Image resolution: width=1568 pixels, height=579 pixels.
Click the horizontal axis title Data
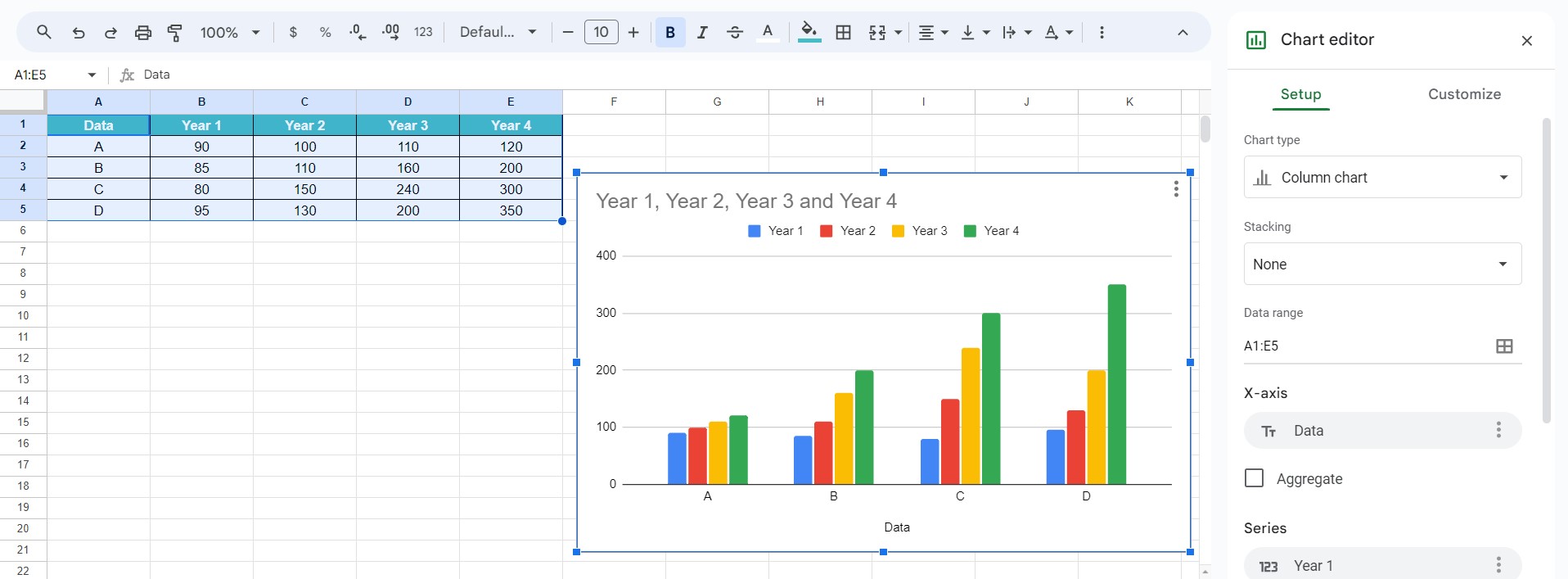[897, 527]
